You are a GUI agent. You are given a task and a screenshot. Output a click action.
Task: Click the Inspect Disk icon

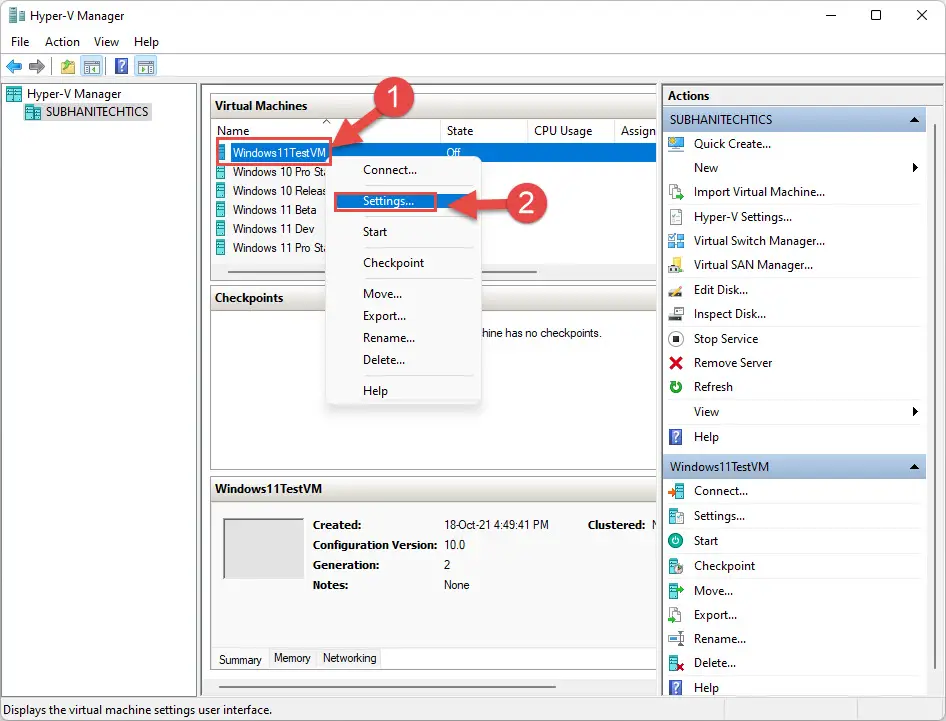(676, 314)
